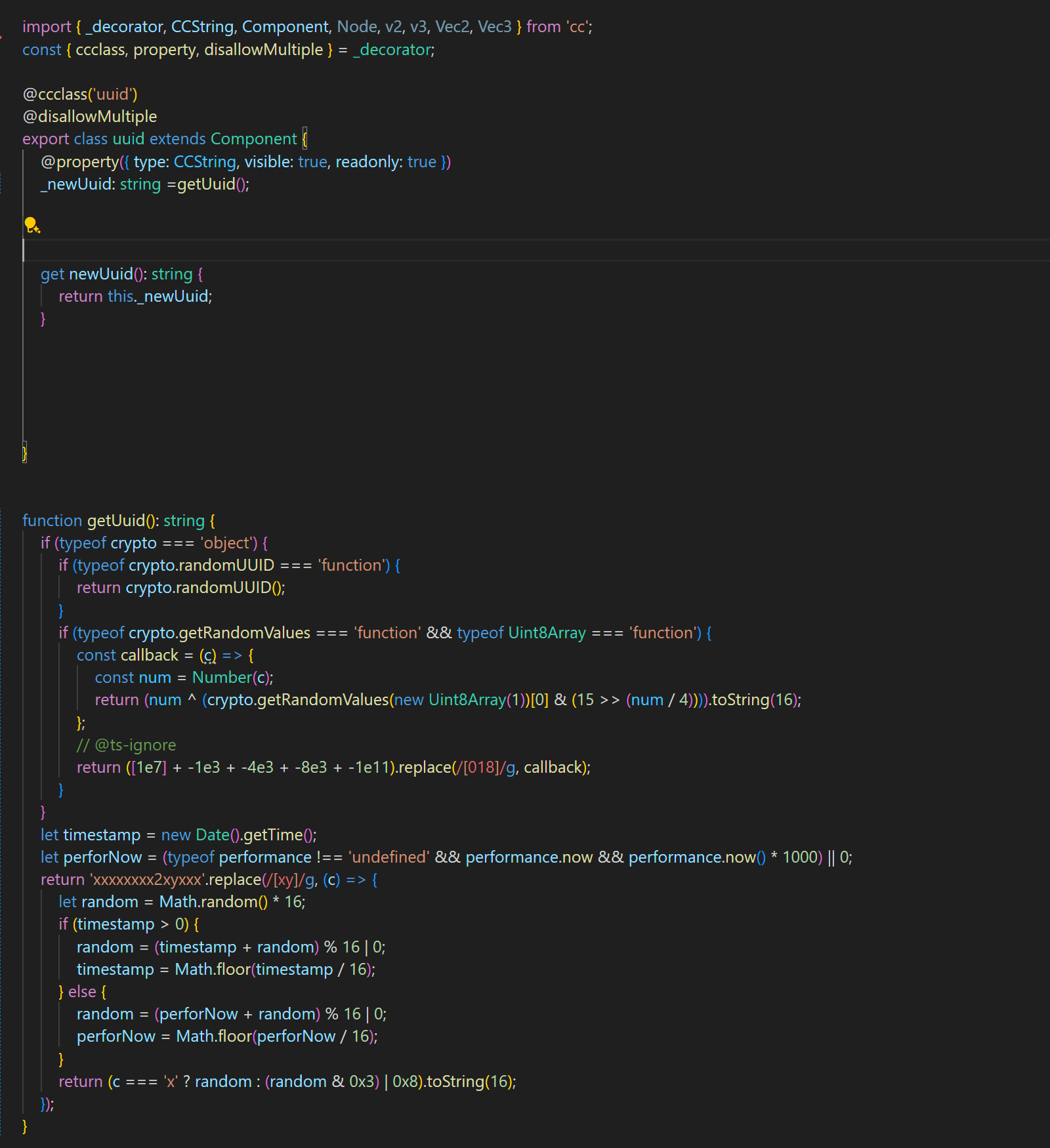The image size is (1050, 1148).
Task: Click the else keyword
Action: coord(82,992)
